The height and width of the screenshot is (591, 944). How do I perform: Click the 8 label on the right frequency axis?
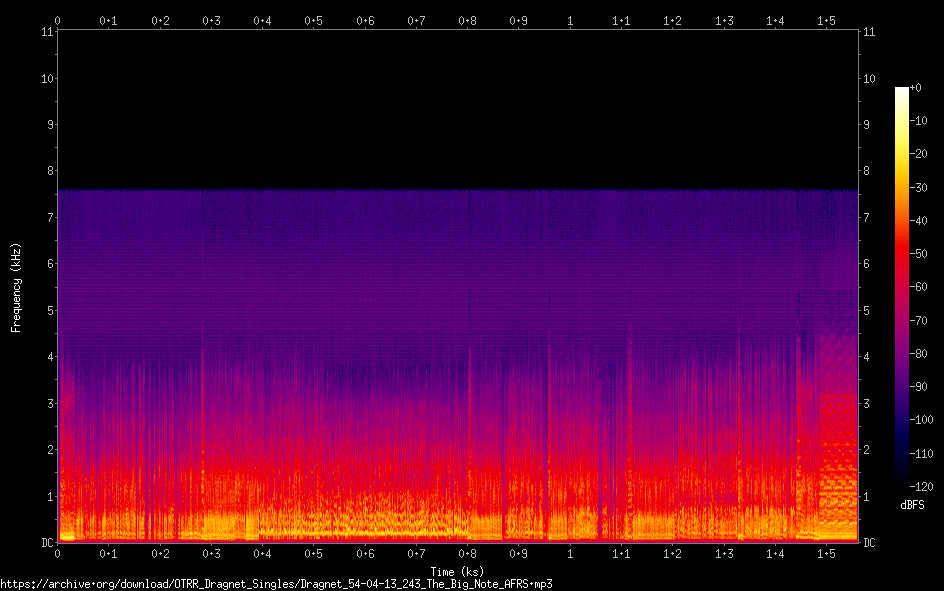tap(867, 171)
